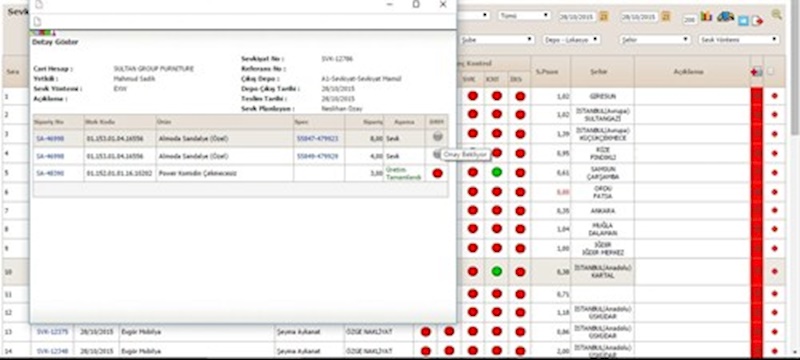The height and width of the screenshot is (360, 800).
Task: Click the Açıklama column header
Action: (x=692, y=72)
